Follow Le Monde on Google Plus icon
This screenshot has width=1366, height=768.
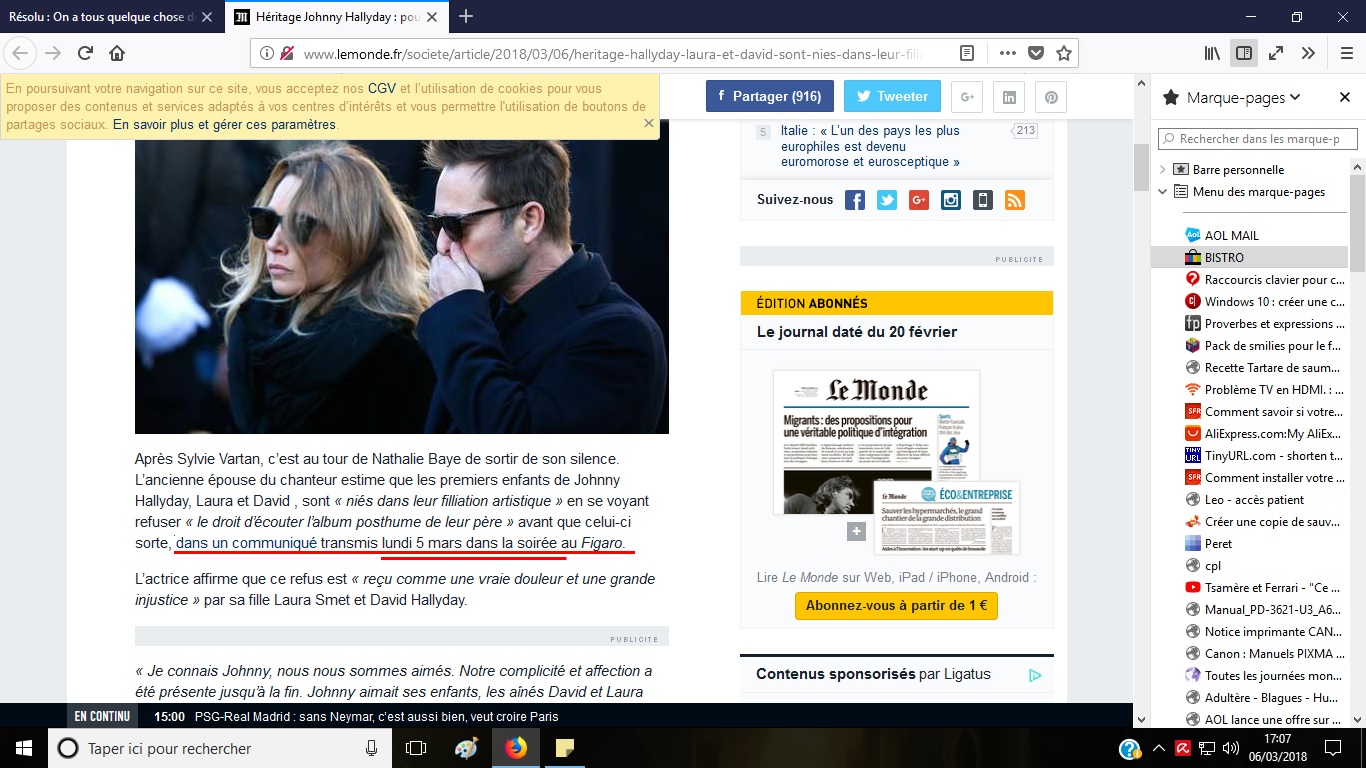[919, 200]
